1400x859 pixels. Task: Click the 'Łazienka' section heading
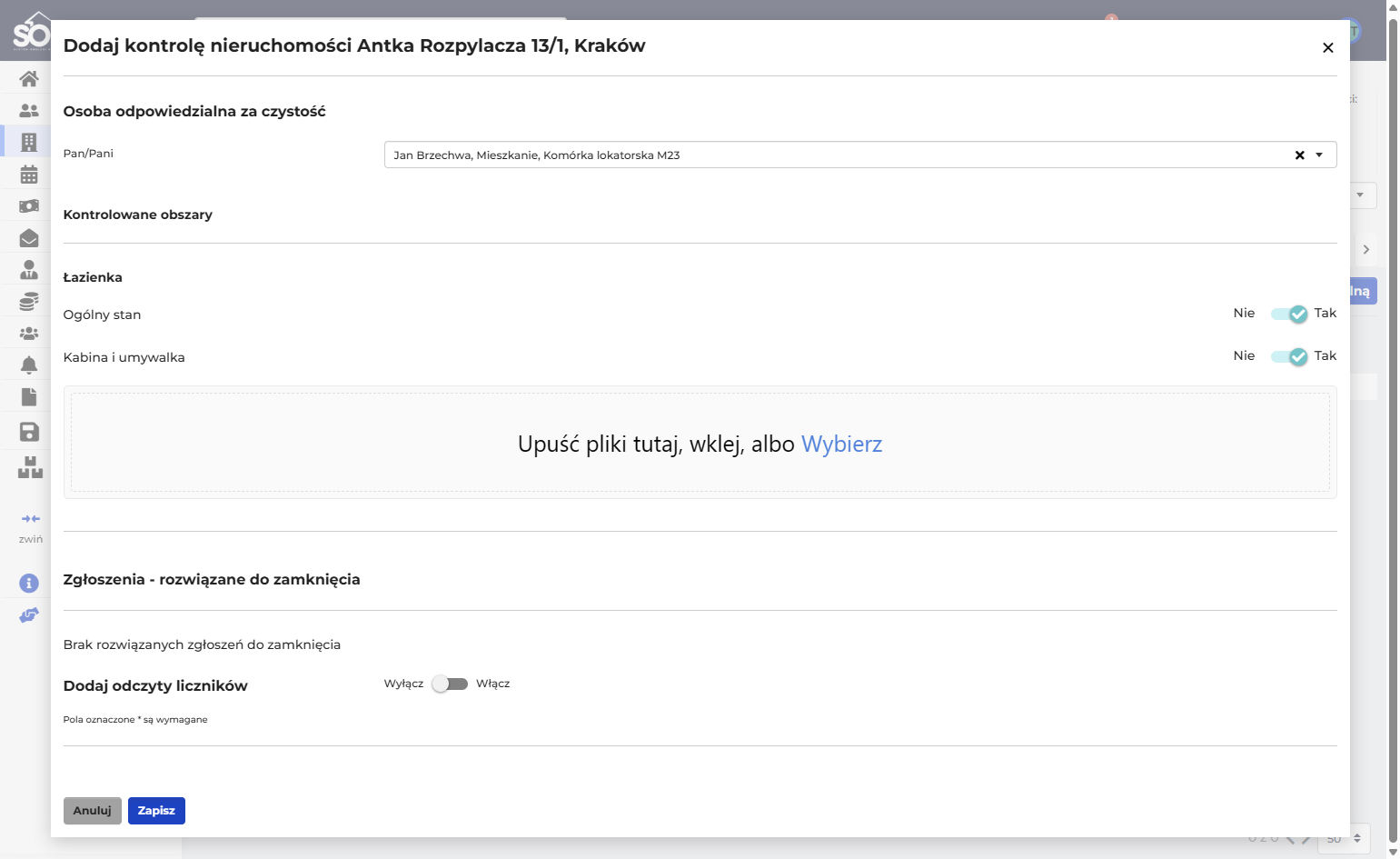coord(93,277)
